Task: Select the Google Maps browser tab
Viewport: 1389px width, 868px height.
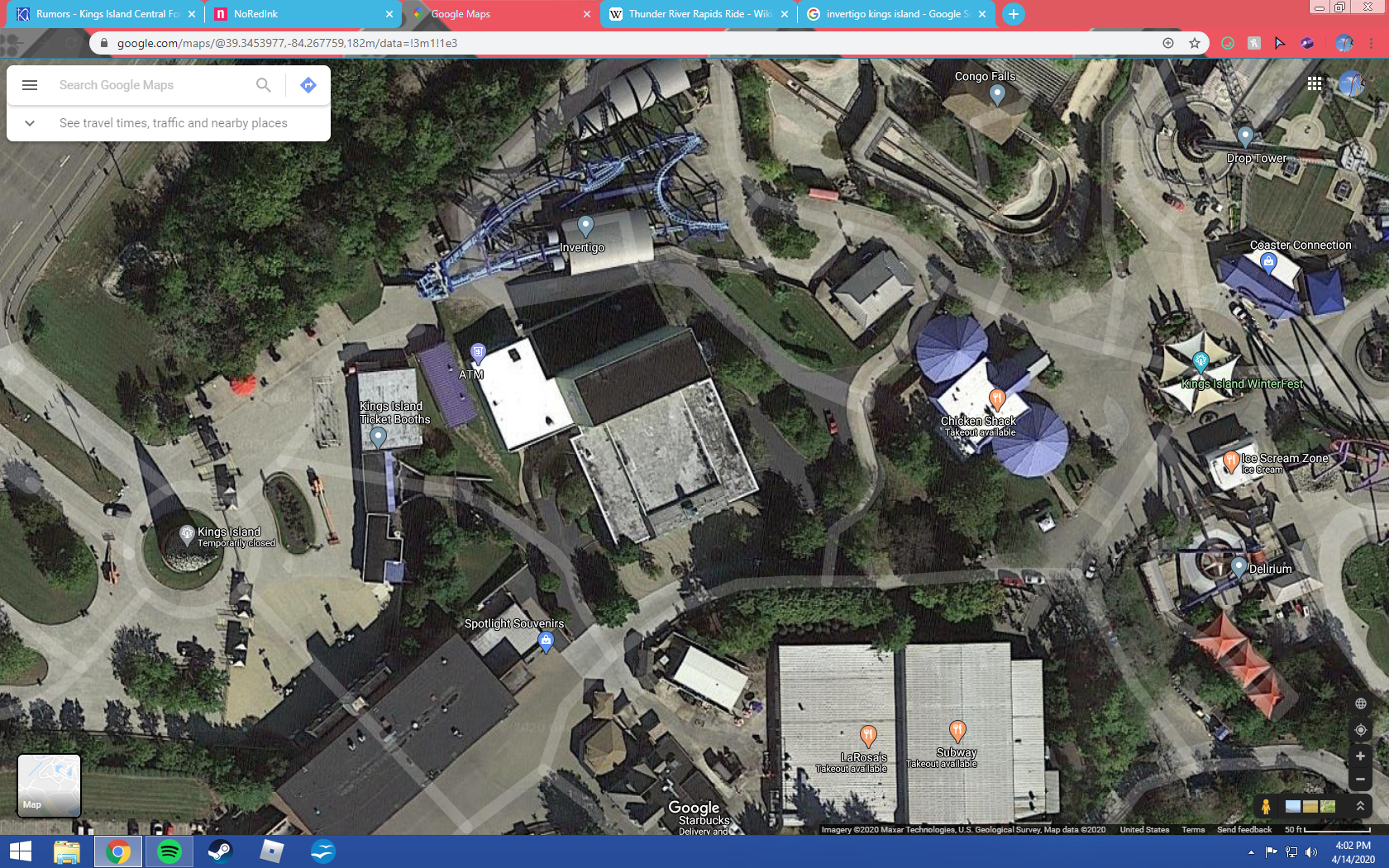Action: pyautogui.click(x=501, y=14)
